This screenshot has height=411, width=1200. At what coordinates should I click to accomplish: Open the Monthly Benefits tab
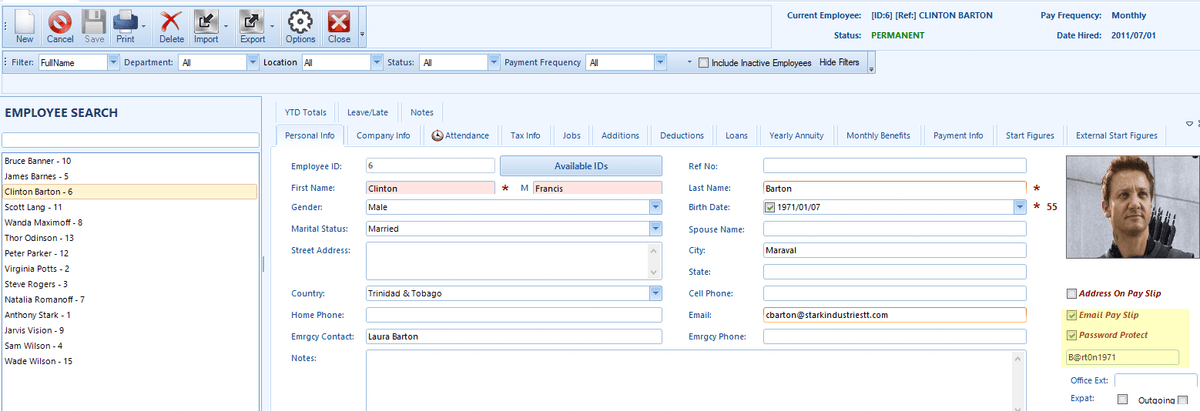pos(878,136)
